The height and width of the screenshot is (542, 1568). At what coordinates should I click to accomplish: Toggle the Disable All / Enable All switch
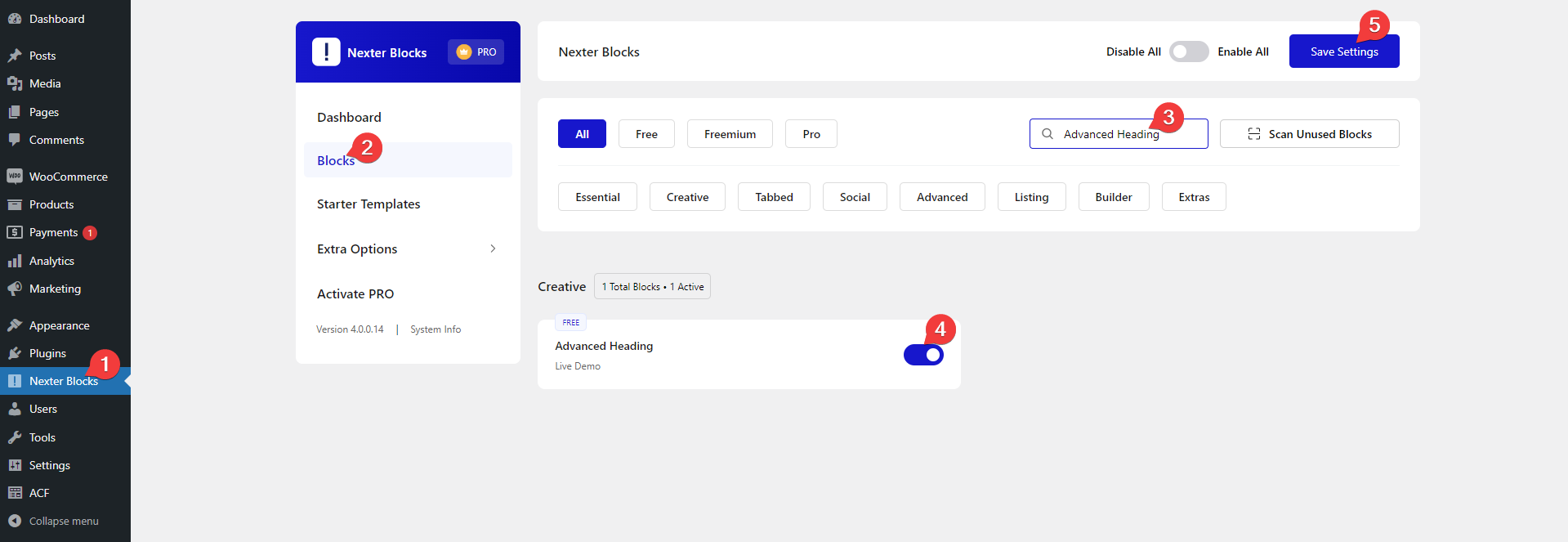[1188, 52]
